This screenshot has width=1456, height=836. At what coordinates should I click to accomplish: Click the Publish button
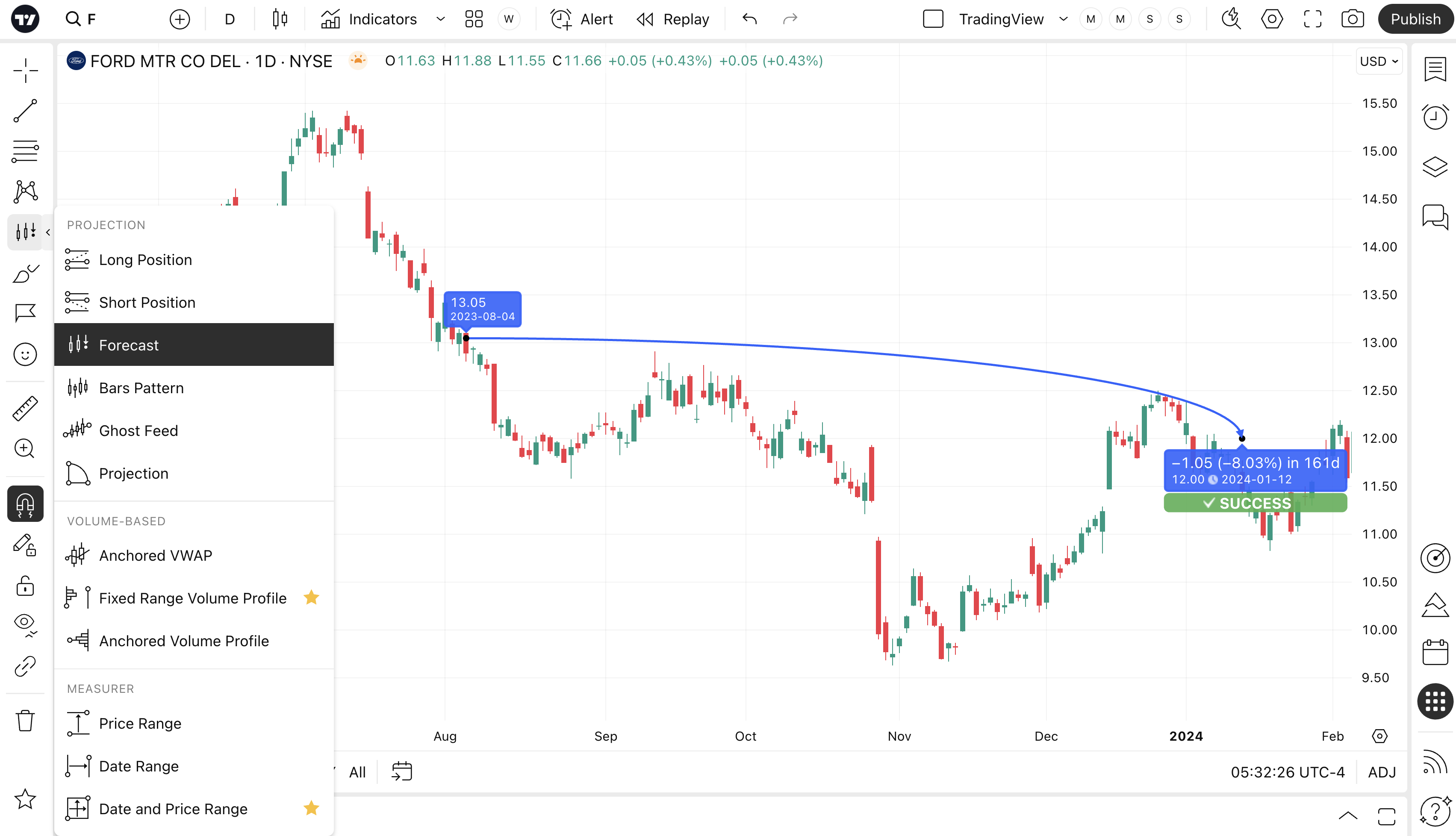coord(1415,19)
